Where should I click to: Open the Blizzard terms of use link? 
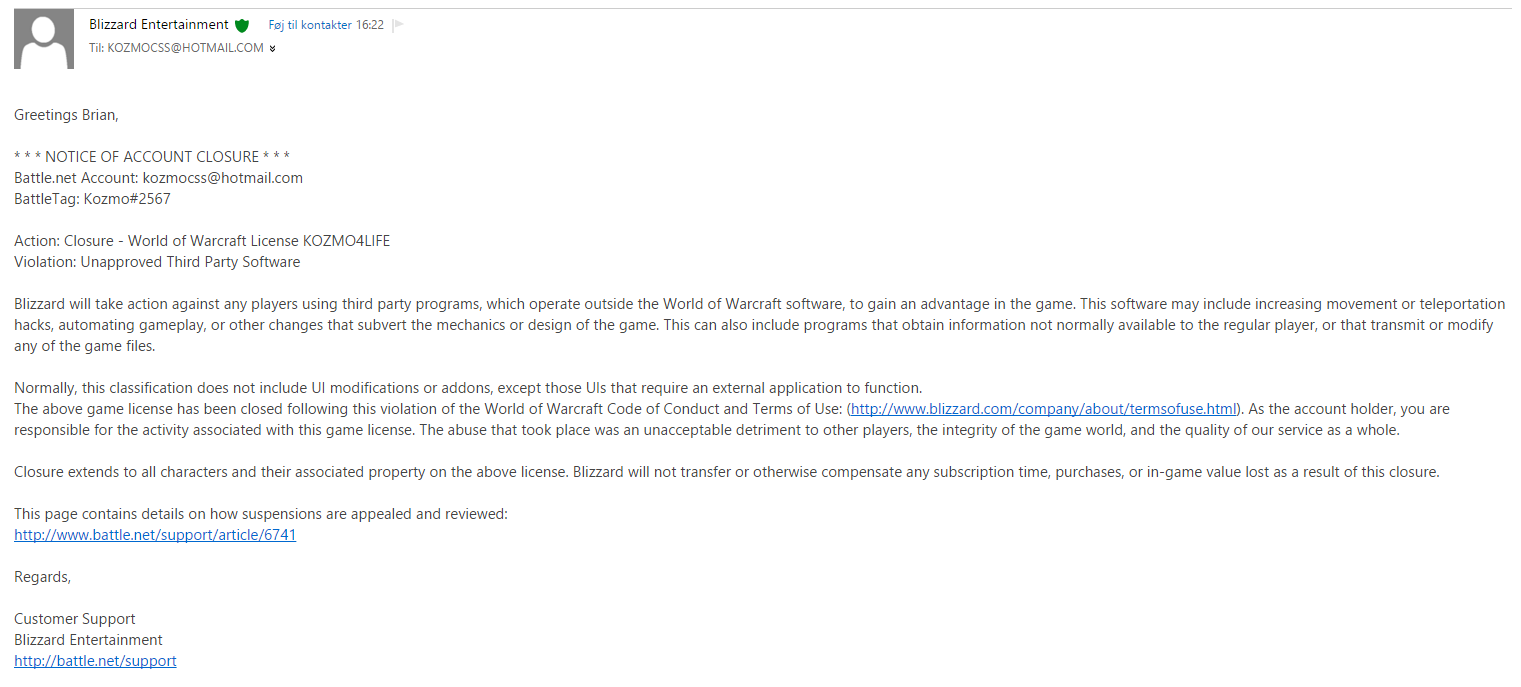point(1043,409)
